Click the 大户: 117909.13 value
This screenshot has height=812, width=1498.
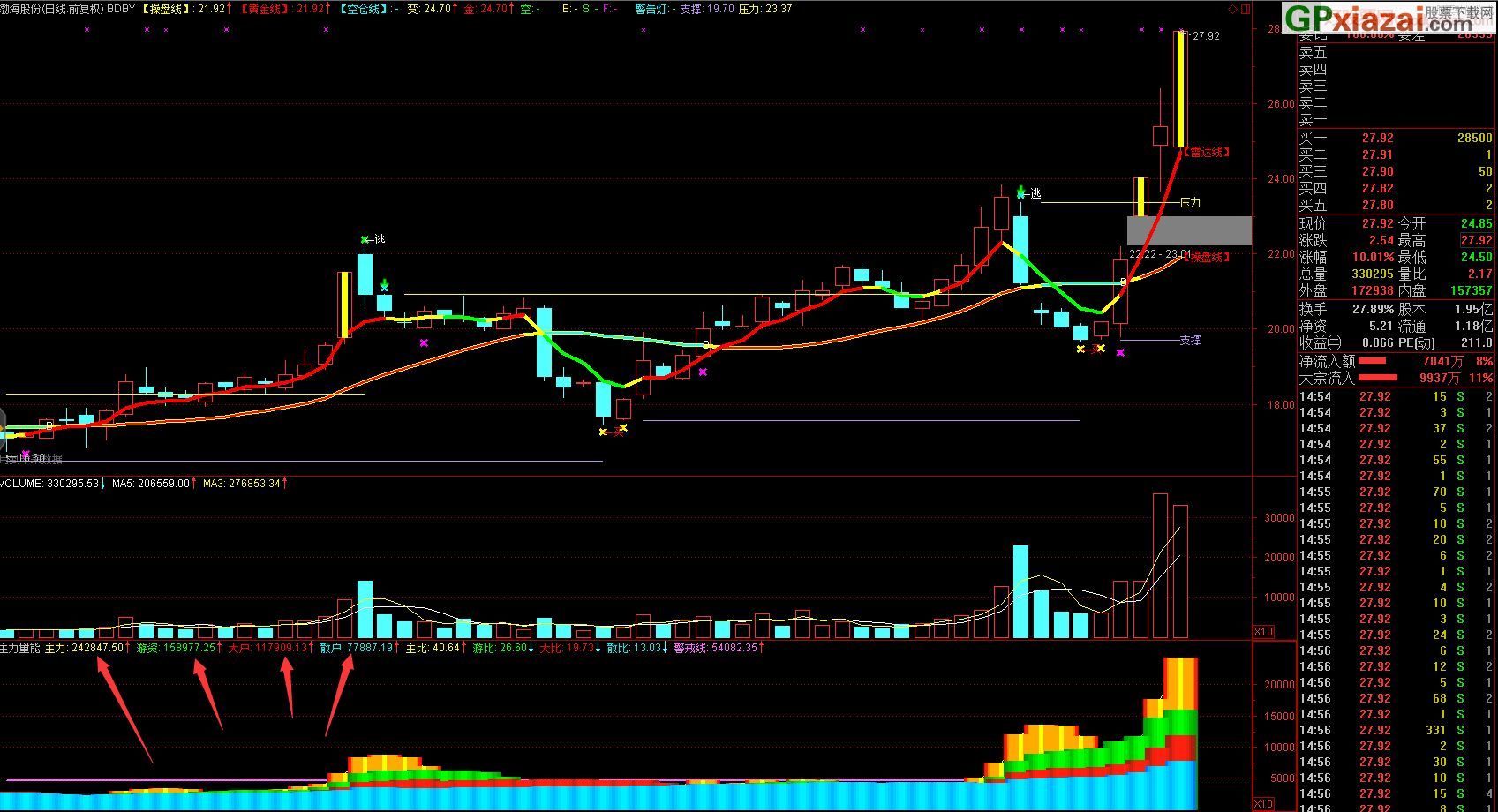[x=267, y=648]
